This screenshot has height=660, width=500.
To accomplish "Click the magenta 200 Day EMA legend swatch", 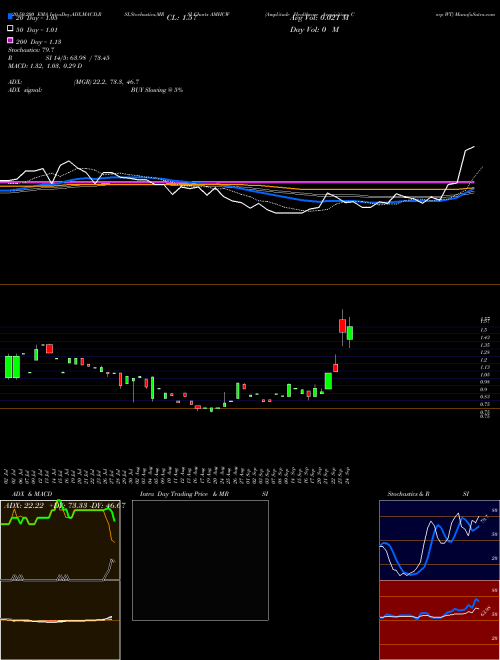I will [10, 41].
